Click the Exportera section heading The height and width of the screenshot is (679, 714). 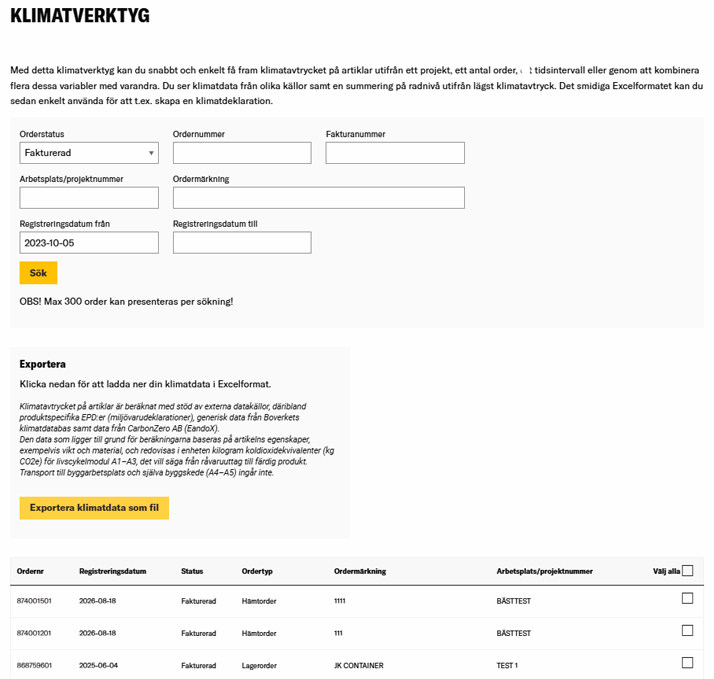pos(42,364)
